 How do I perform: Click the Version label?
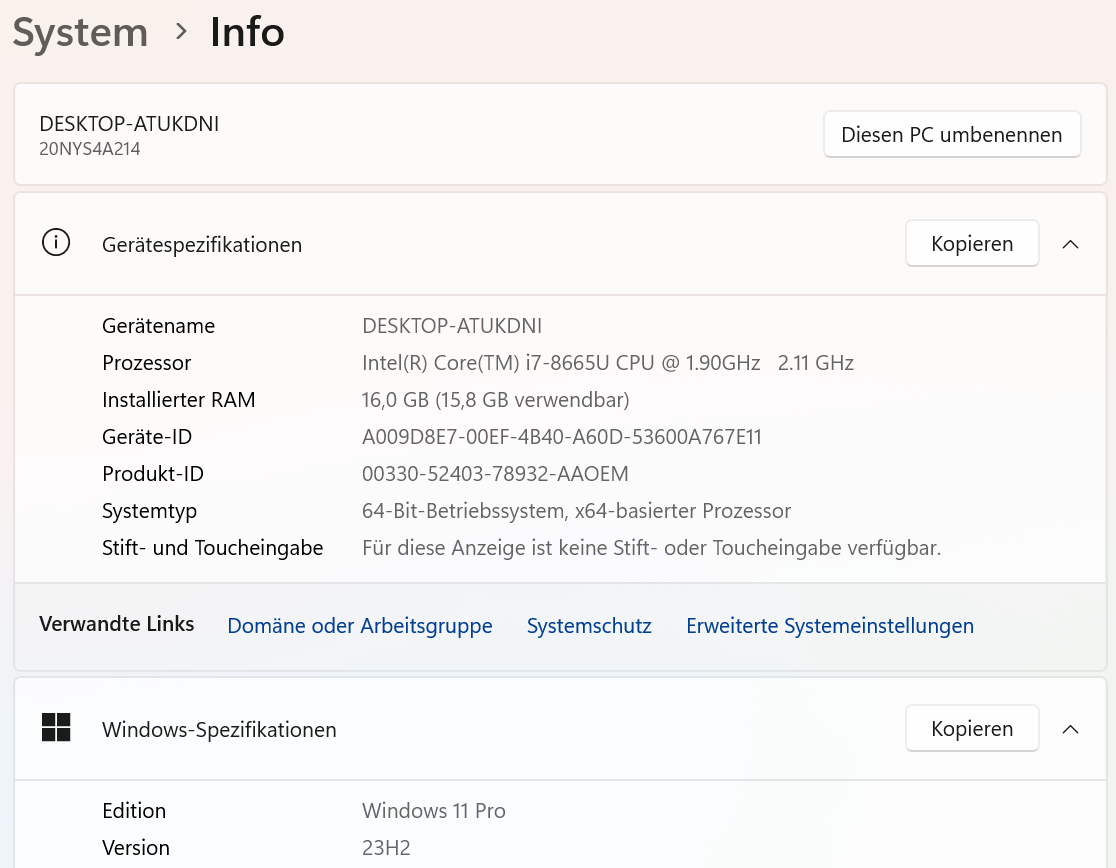(x=136, y=848)
